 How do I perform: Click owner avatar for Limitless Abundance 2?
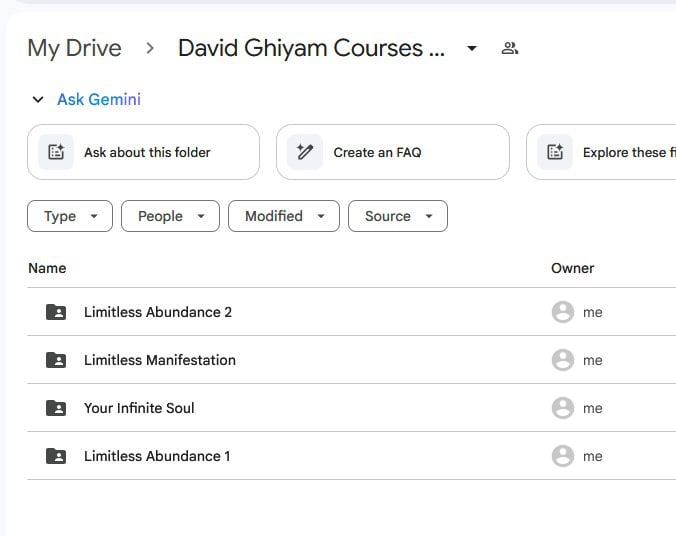pos(563,312)
